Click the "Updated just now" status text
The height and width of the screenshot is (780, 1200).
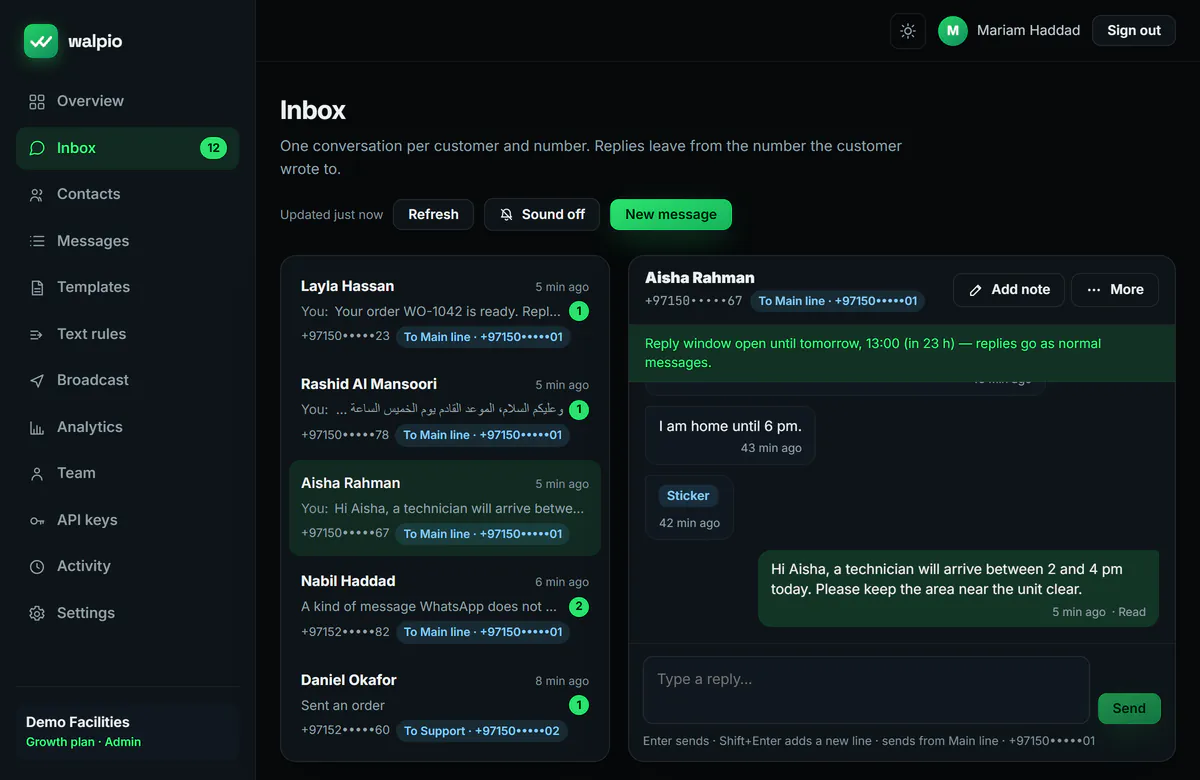(331, 215)
